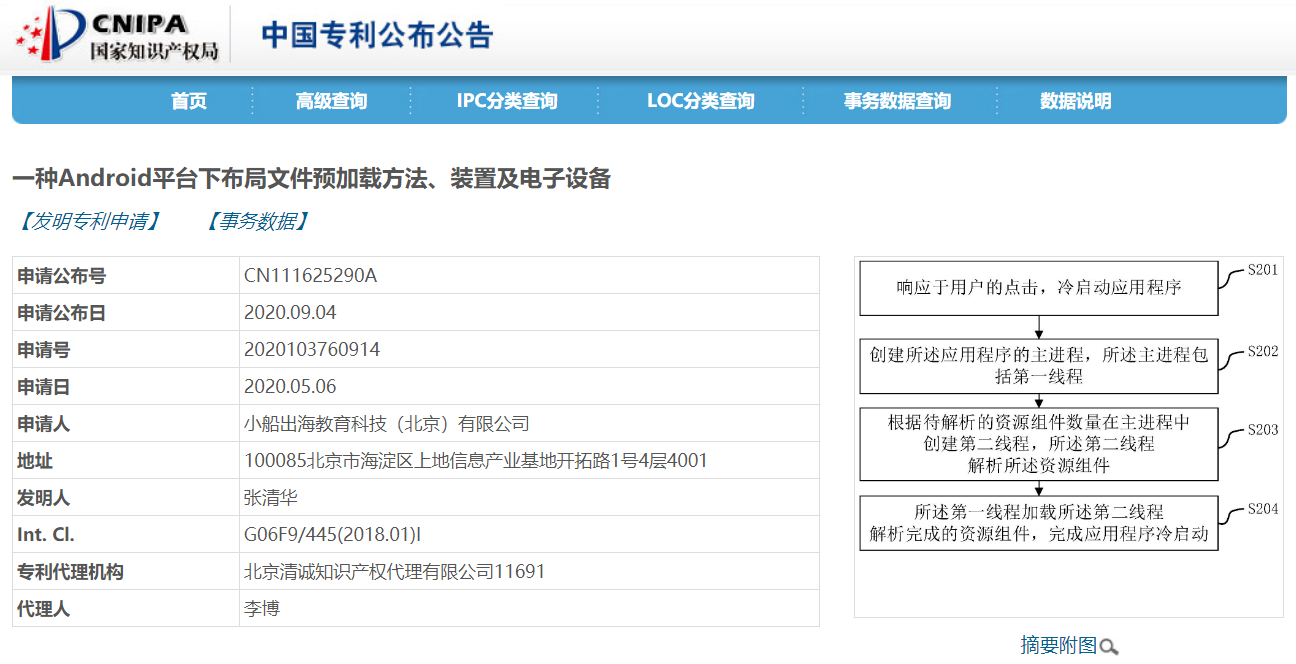Click the 【发明专利申请】 link

[88, 222]
